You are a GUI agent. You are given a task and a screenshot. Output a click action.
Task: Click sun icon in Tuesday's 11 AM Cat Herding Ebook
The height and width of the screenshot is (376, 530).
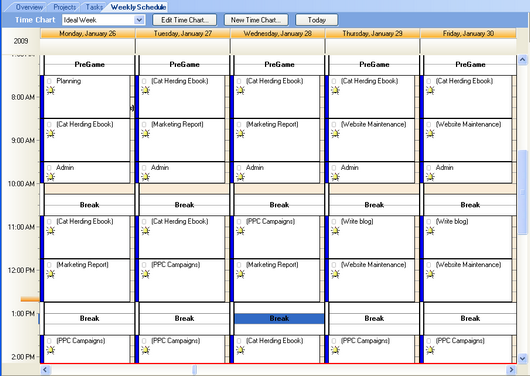(146, 231)
